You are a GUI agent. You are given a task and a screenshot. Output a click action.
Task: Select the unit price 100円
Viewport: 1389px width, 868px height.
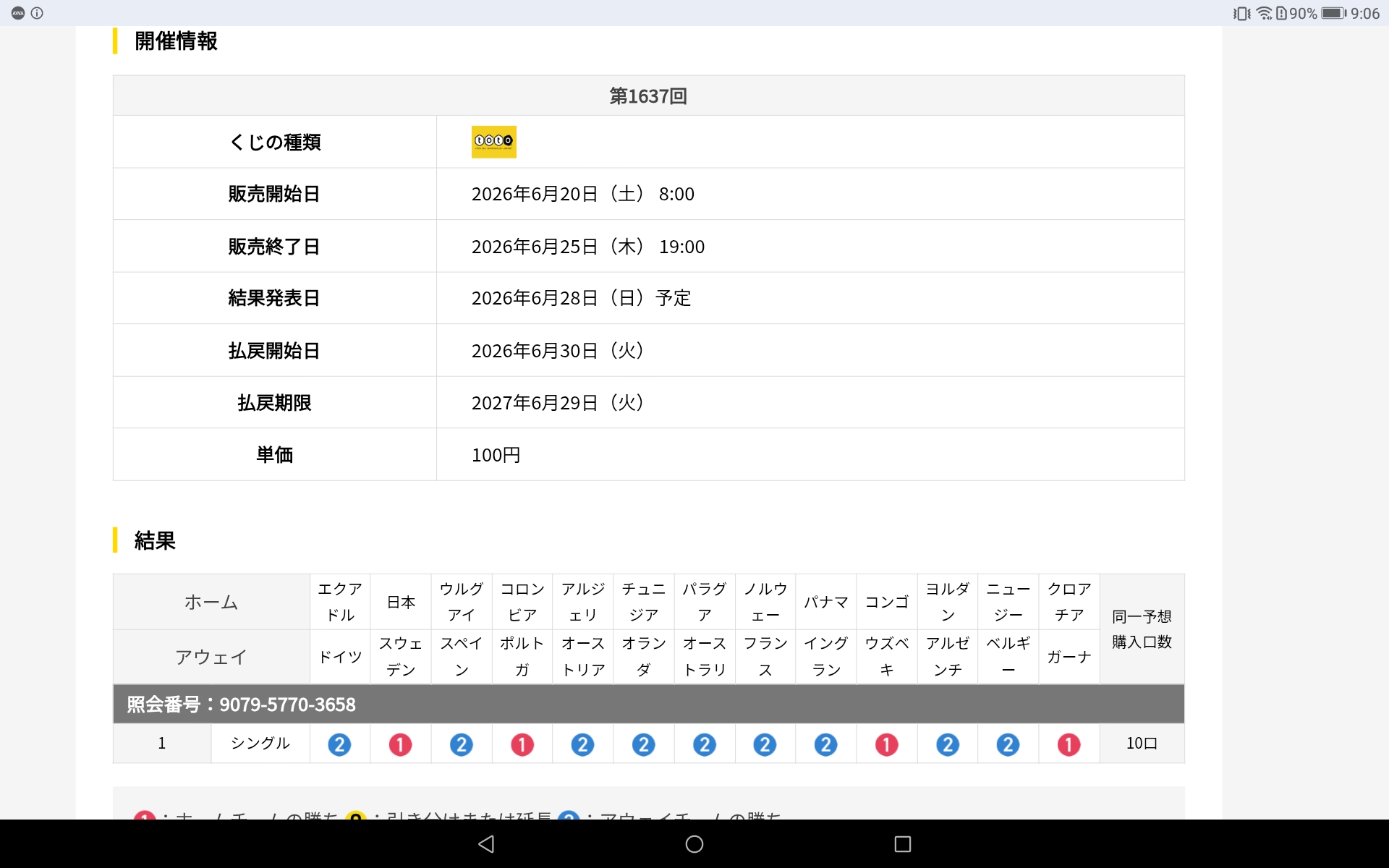[496, 455]
